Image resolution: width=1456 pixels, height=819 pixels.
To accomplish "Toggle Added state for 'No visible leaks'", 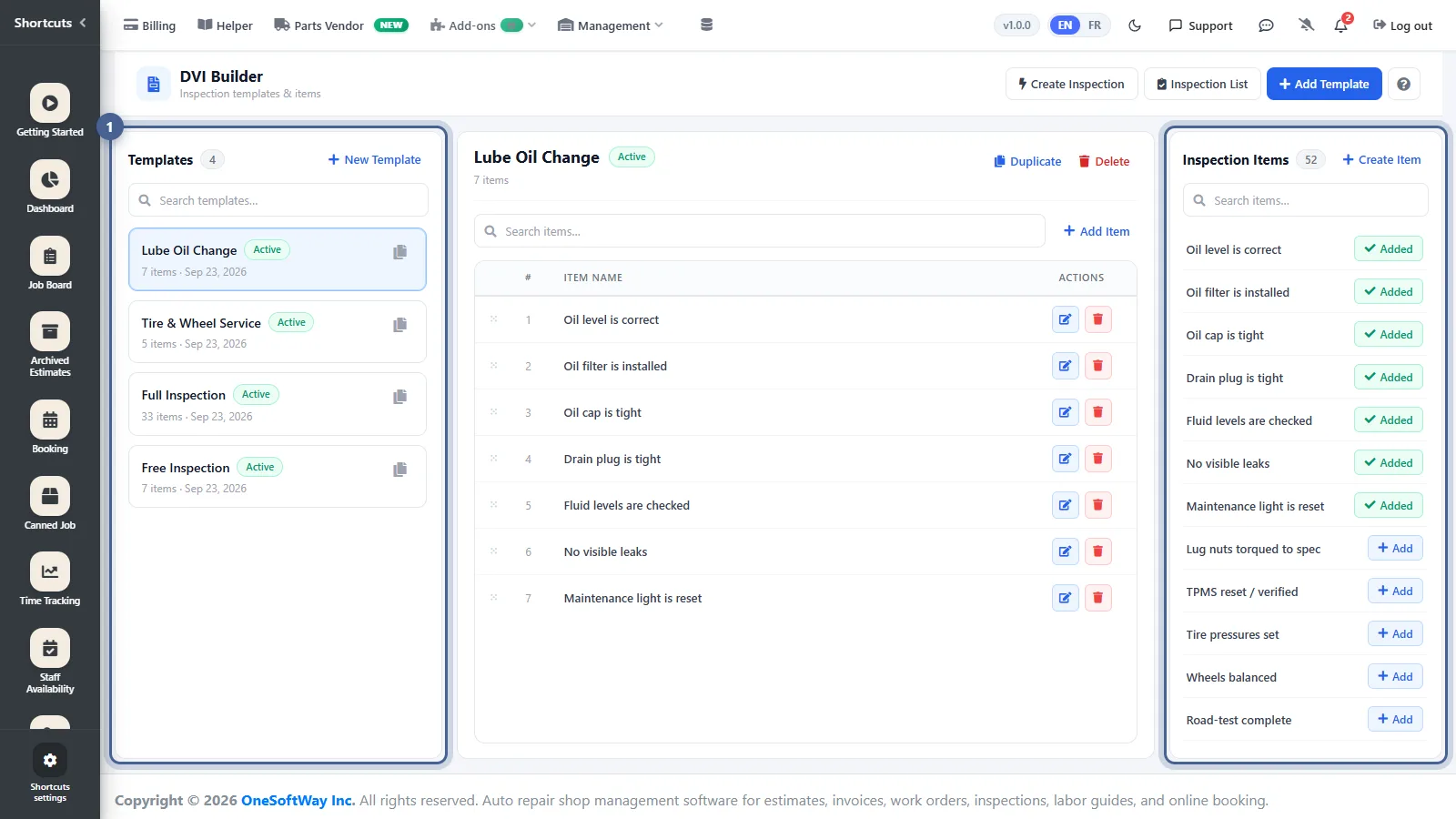I will (1388, 463).
